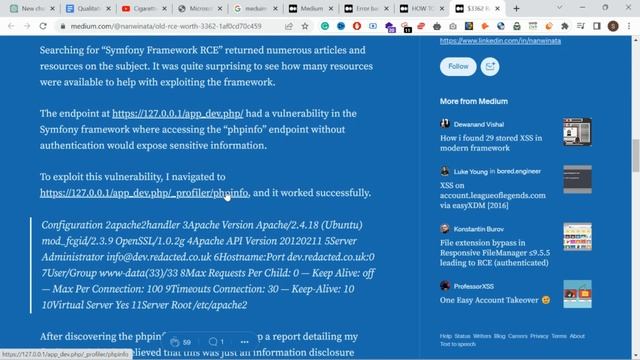Open Luke Young's author profile
Viewport: 640px width, 360px height.
pyautogui.click(x=470, y=171)
